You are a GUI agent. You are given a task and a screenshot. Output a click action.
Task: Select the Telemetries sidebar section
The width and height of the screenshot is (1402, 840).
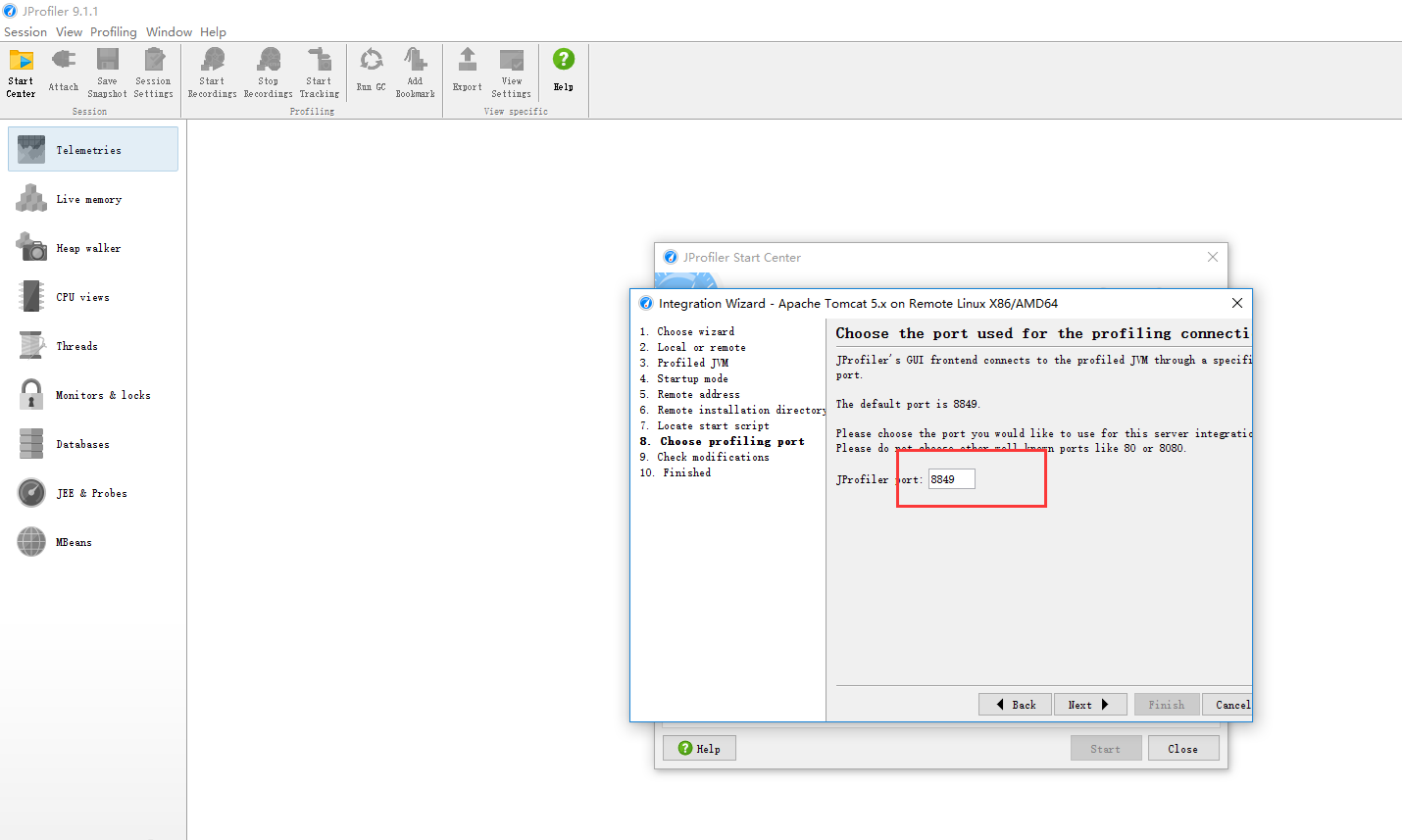(x=93, y=149)
